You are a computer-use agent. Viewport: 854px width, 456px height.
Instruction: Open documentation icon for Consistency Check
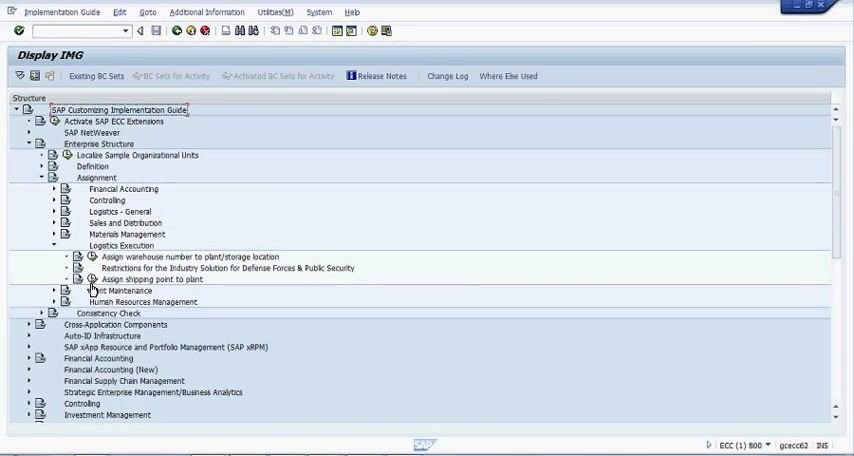(x=53, y=313)
